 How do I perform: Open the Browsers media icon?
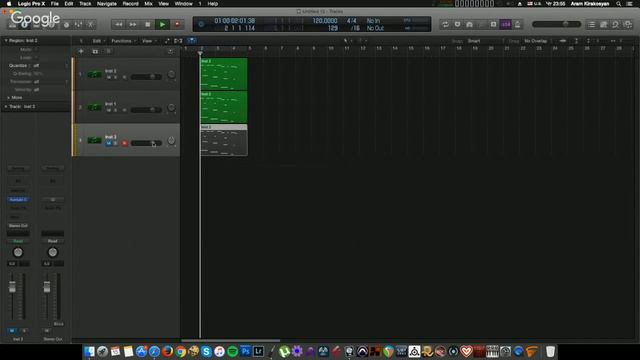point(628,25)
